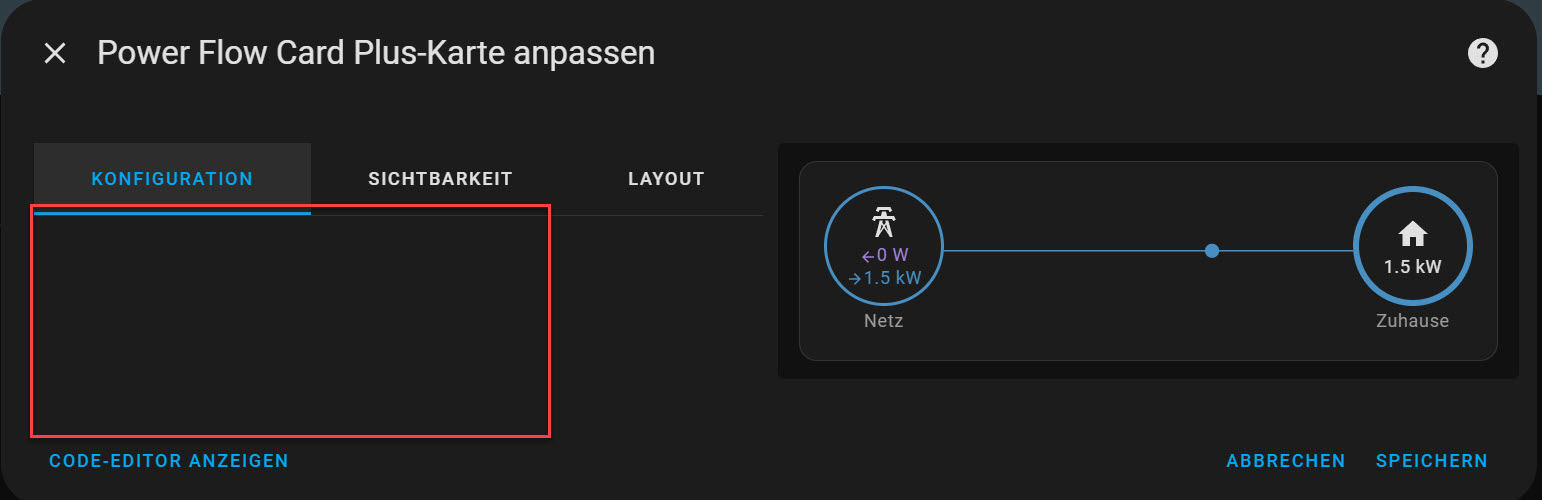The height and width of the screenshot is (500, 1542).
Task: Click the Zuhause label
Action: pyautogui.click(x=1412, y=322)
